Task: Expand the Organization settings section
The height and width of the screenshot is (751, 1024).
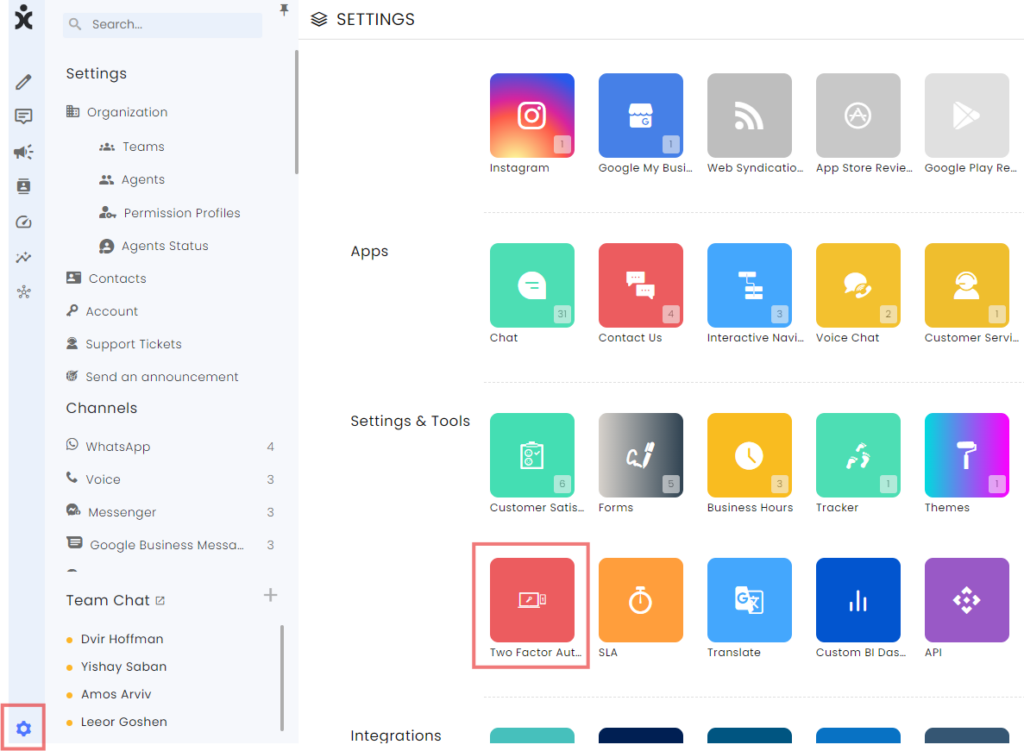Action: coord(126,112)
